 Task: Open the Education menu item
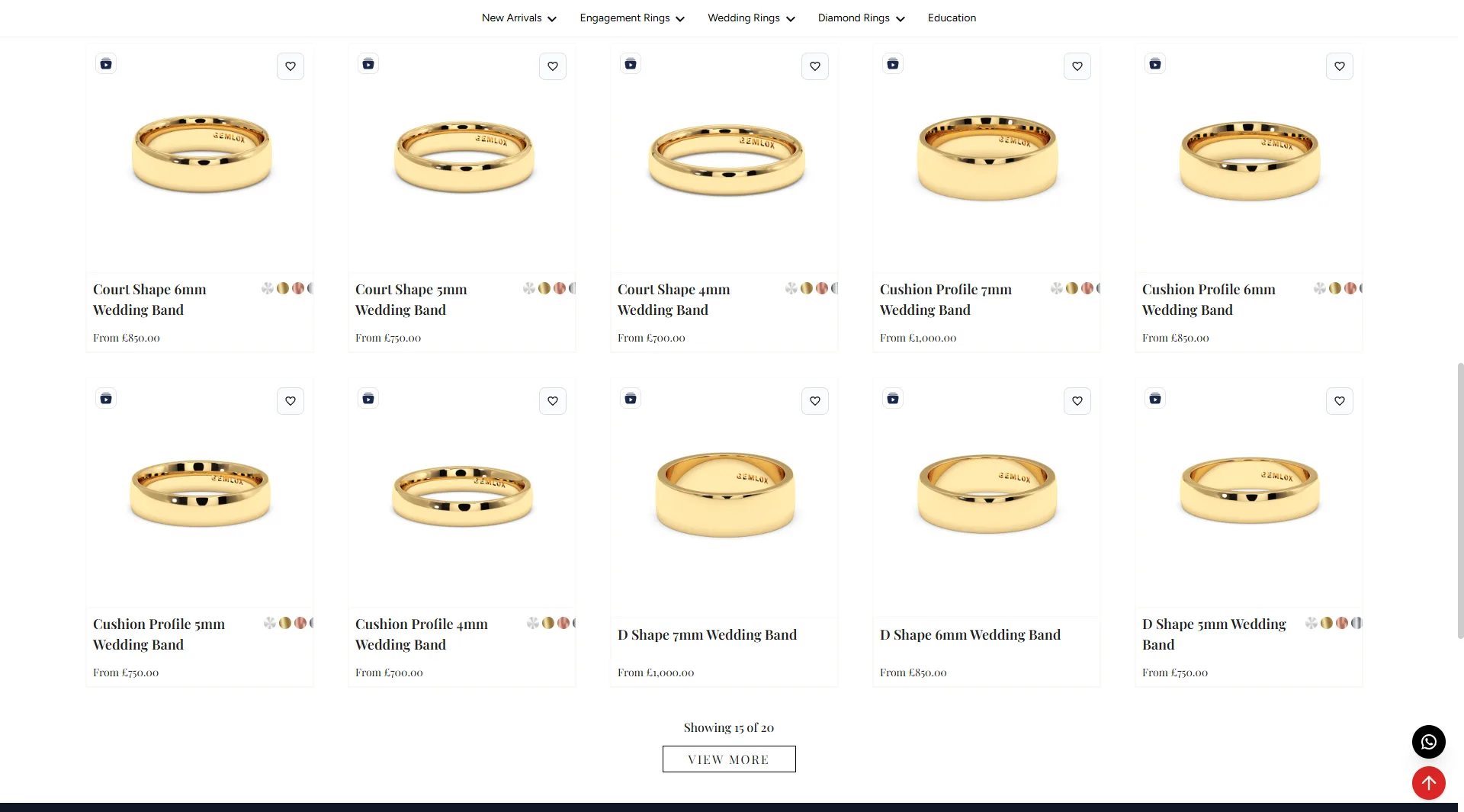coord(952,18)
